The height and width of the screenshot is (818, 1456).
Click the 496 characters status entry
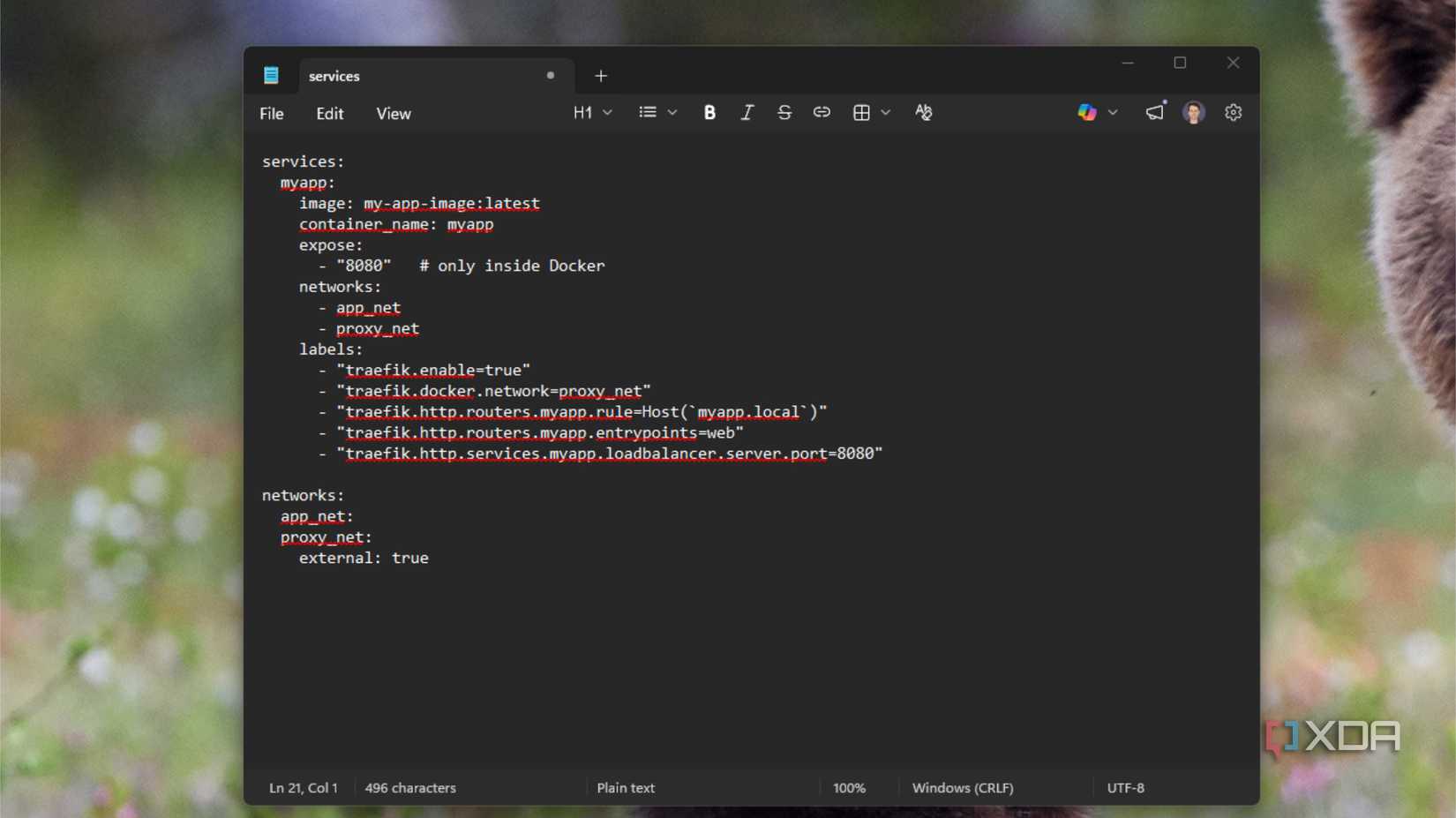pyautogui.click(x=410, y=788)
